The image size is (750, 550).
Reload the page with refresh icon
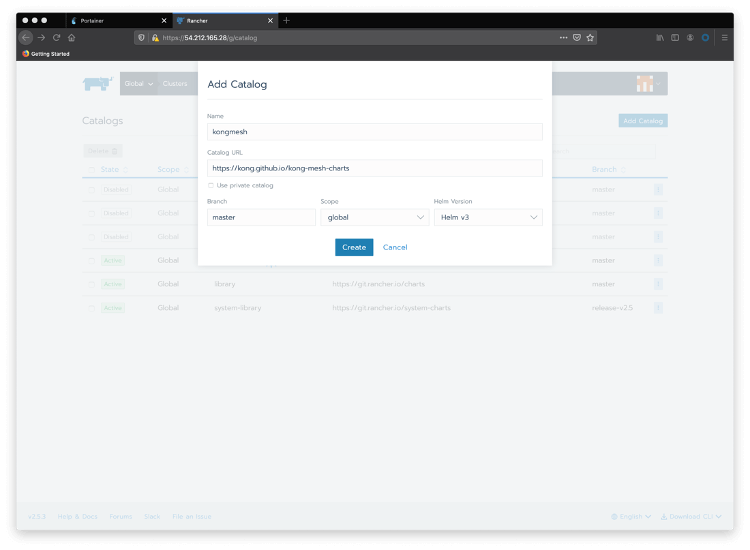tap(56, 37)
